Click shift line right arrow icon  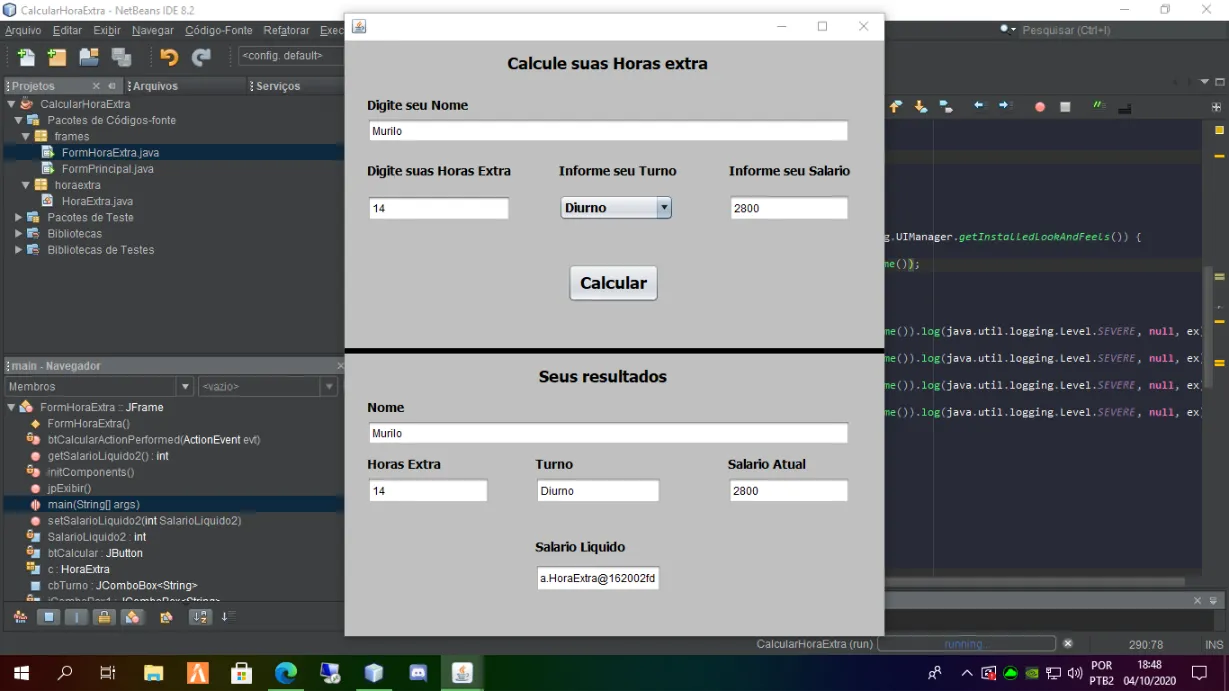tap(1005, 106)
